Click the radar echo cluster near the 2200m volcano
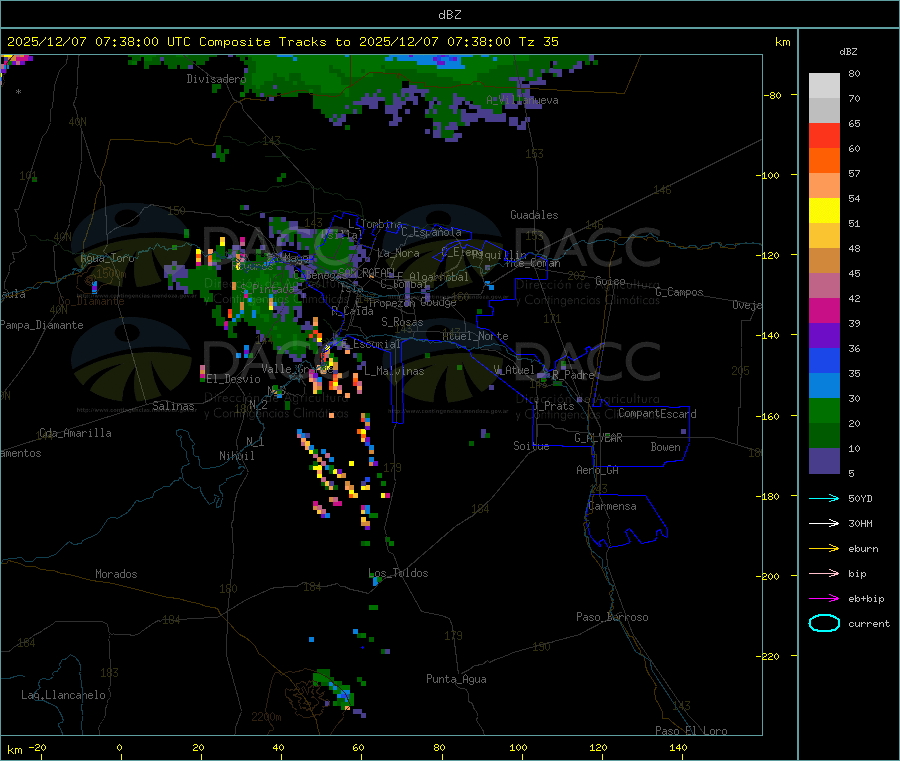 (x=336, y=689)
